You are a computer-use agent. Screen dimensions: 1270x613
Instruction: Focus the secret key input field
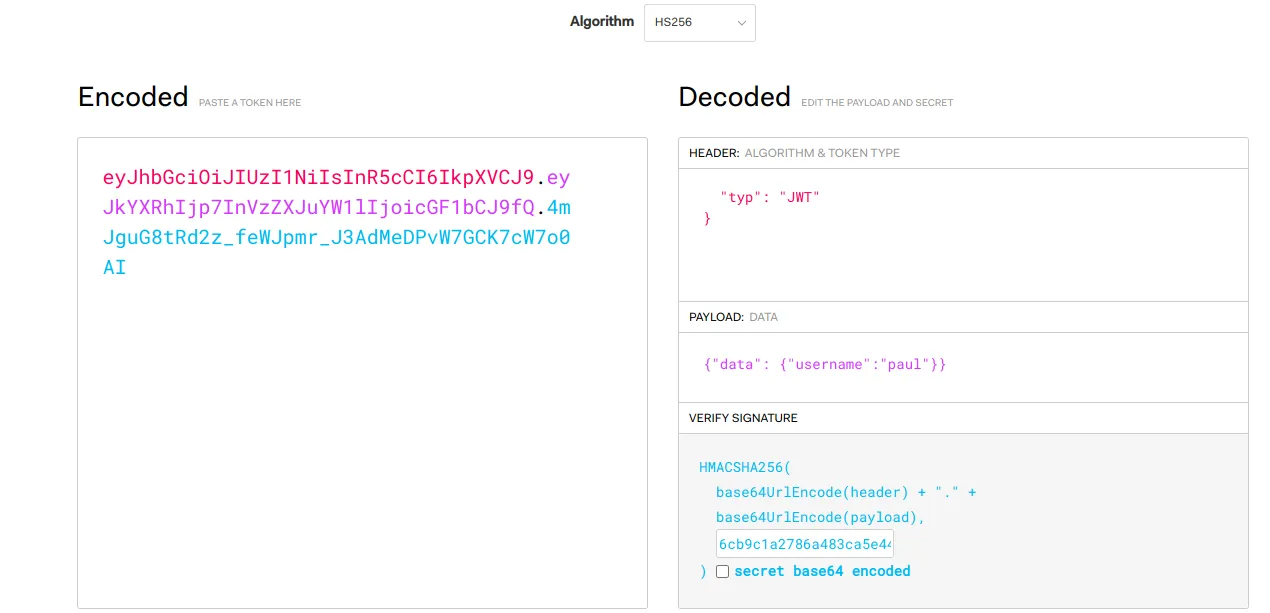point(804,544)
